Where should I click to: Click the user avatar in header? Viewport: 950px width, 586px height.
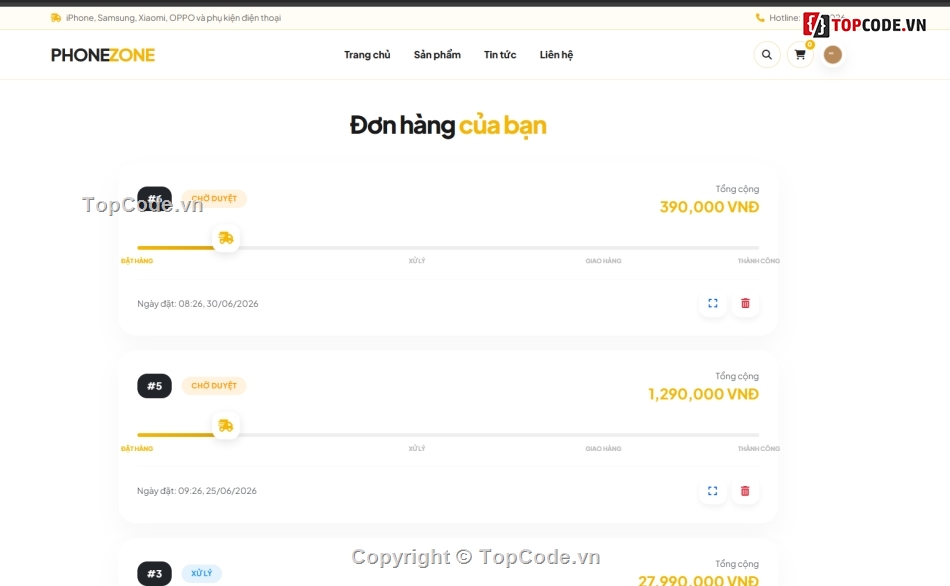coord(832,55)
